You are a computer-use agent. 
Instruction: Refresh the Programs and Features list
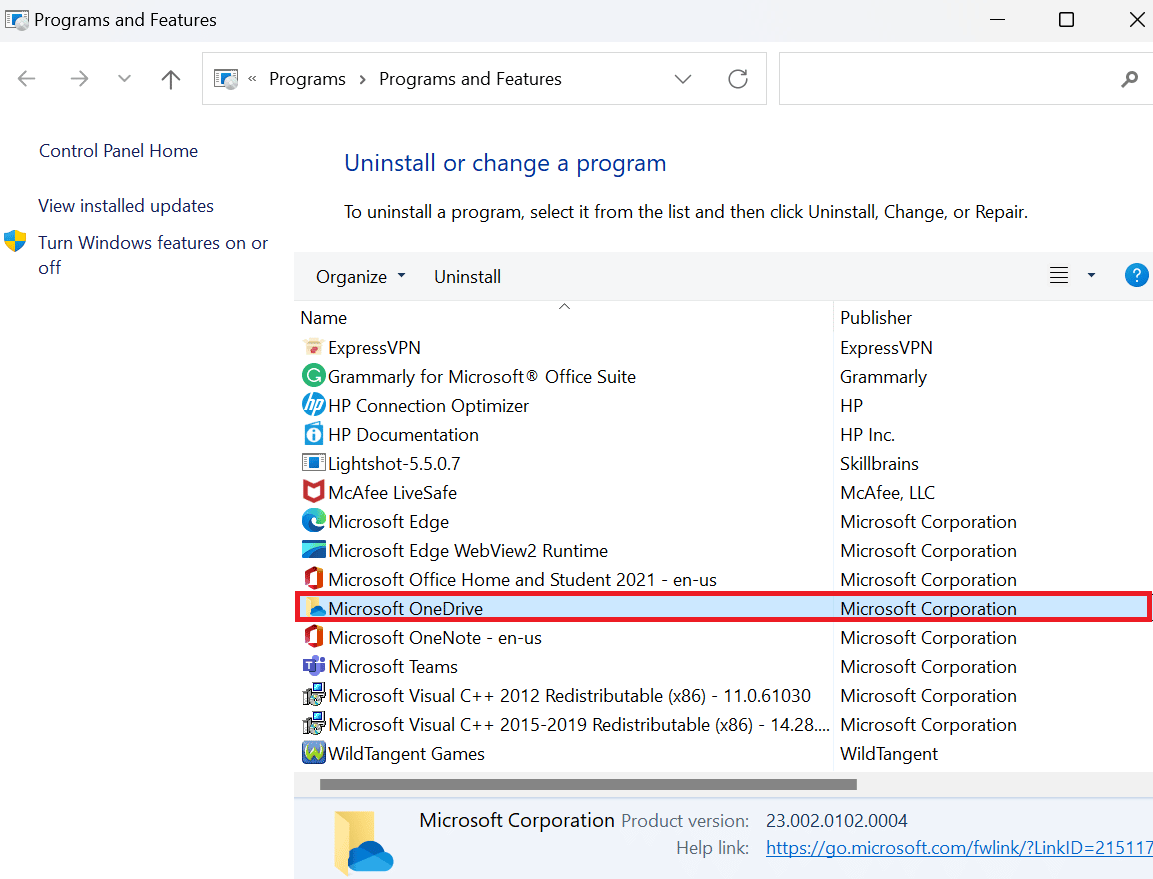click(738, 79)
